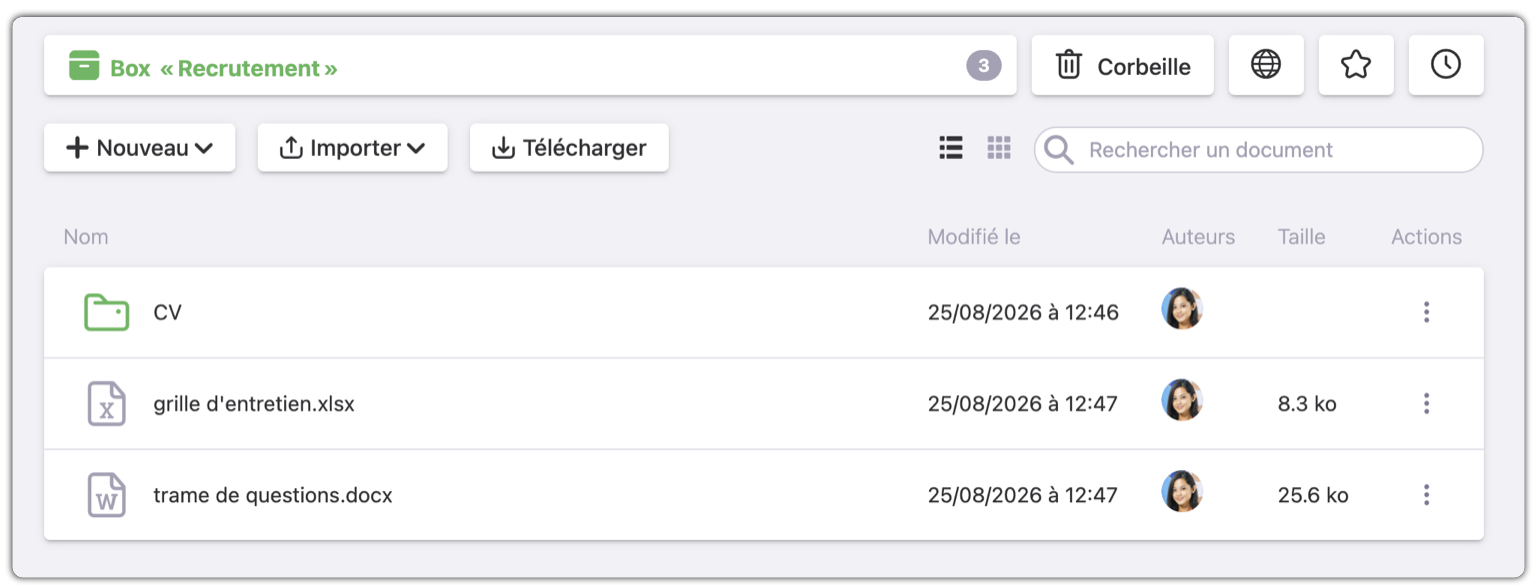This screenshot has width=1540, height=588.
Task: Click the author avatar on the CV row
Action: click(x=1182, y=309)
